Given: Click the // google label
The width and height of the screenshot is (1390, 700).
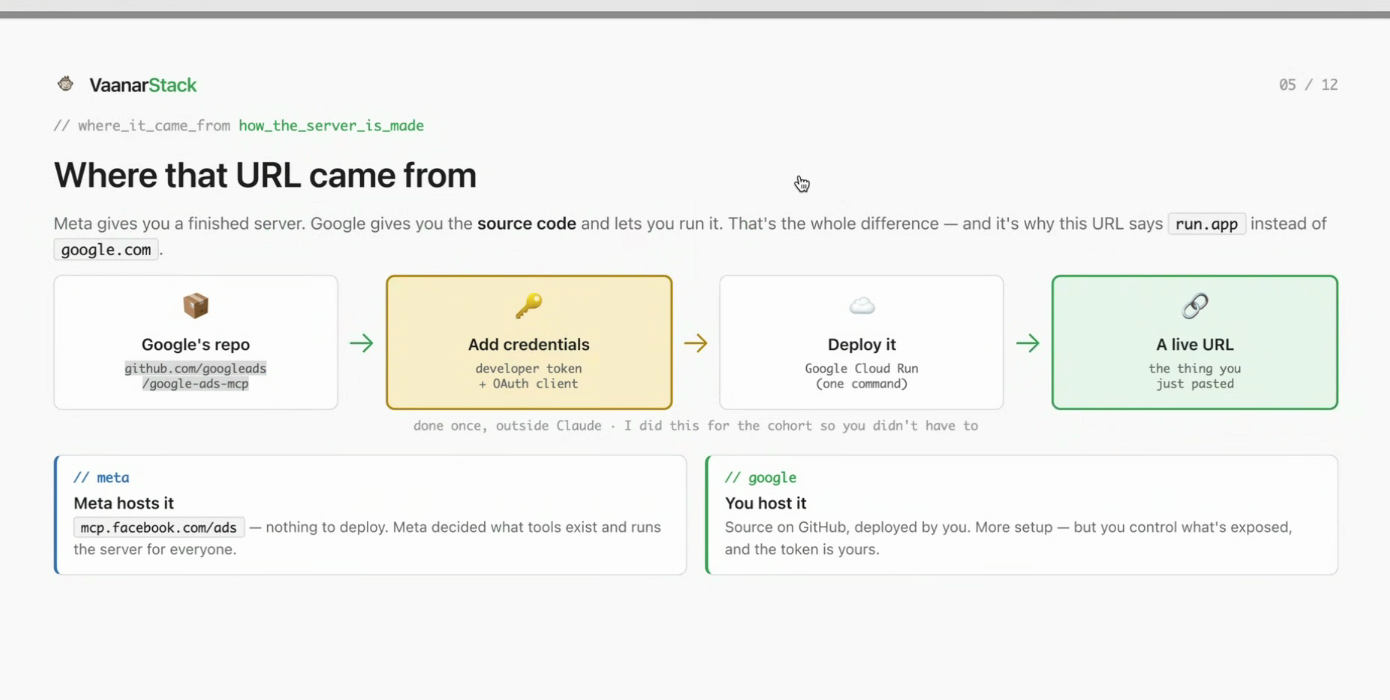Looking at the screenshot, I should pos(761,478).
